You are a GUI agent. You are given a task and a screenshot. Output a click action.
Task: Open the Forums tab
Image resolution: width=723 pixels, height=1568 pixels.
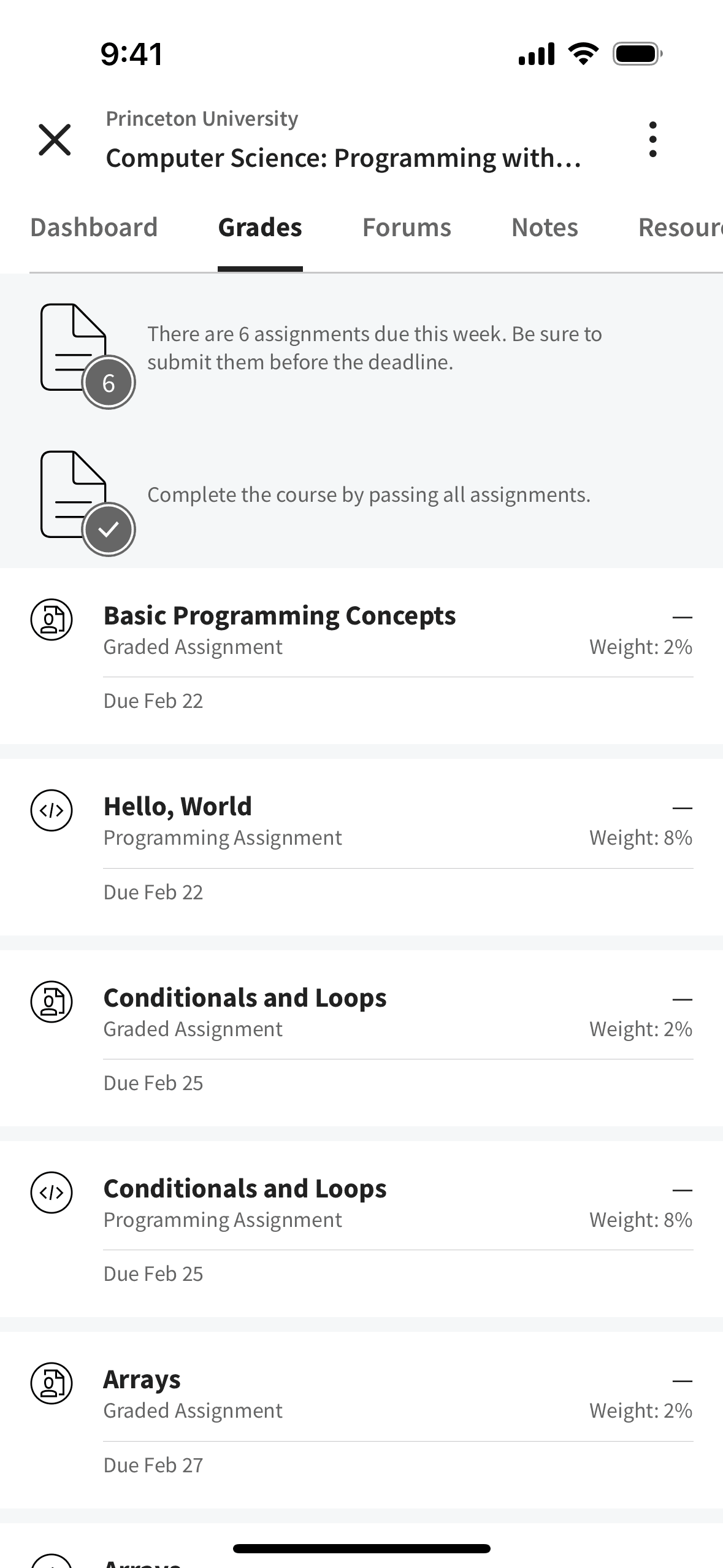tap(407, 228)
